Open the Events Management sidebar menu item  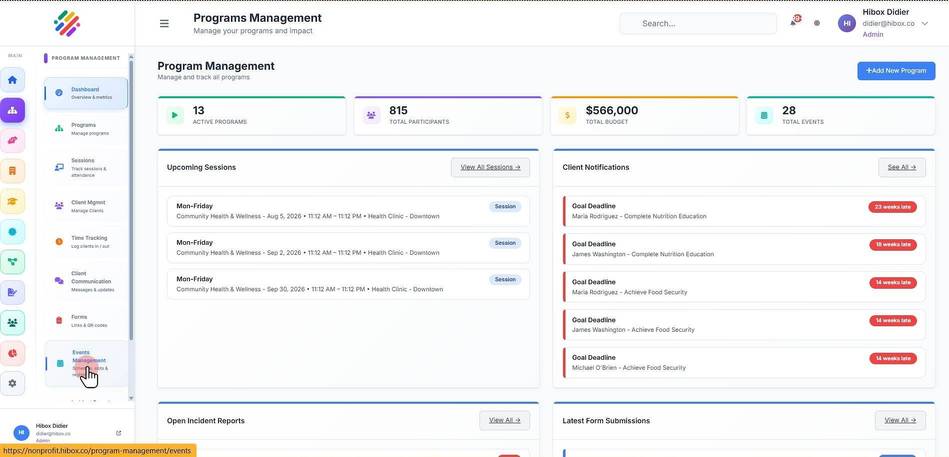click(x=86, y=363)
